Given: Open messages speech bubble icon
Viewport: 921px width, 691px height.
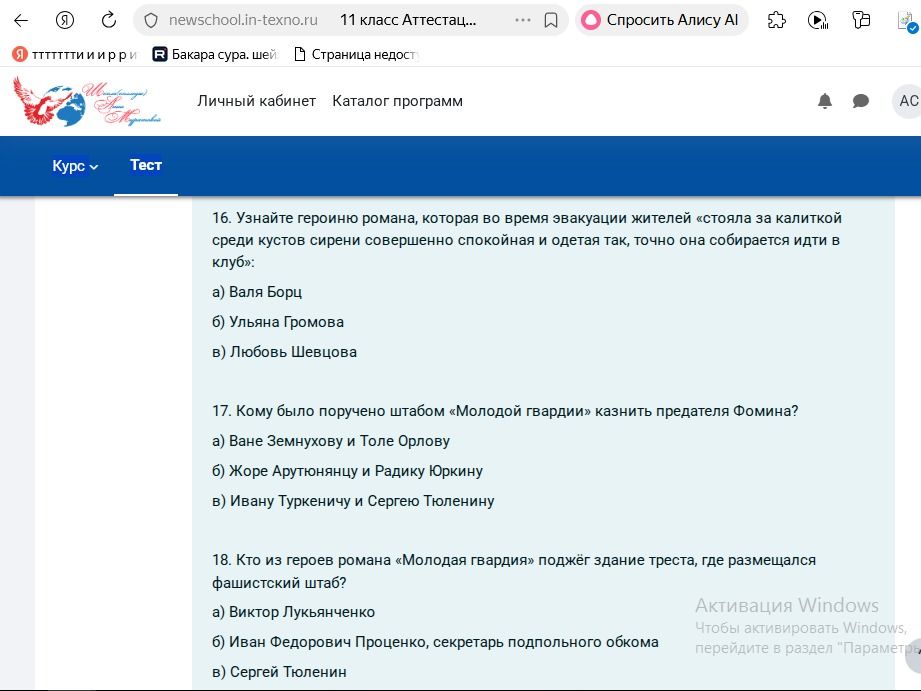Looking at the screenshot, I should coord(861,101).
